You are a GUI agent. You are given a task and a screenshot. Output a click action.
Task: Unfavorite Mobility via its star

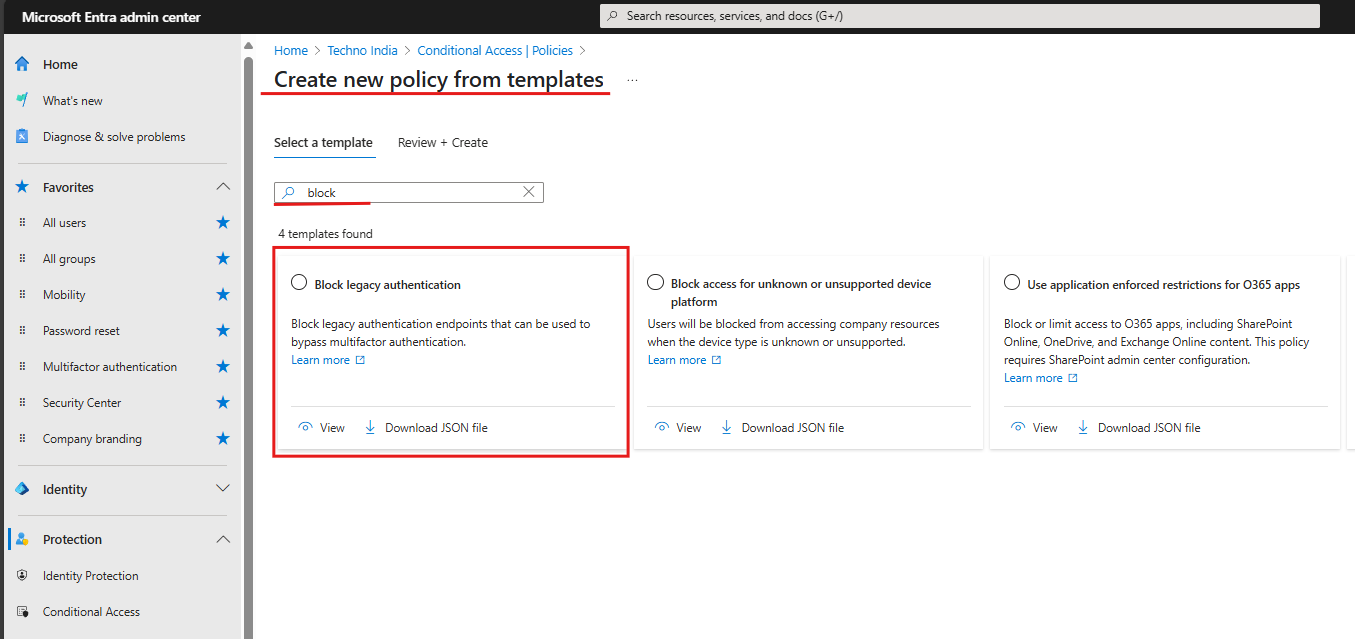point(223,295)
